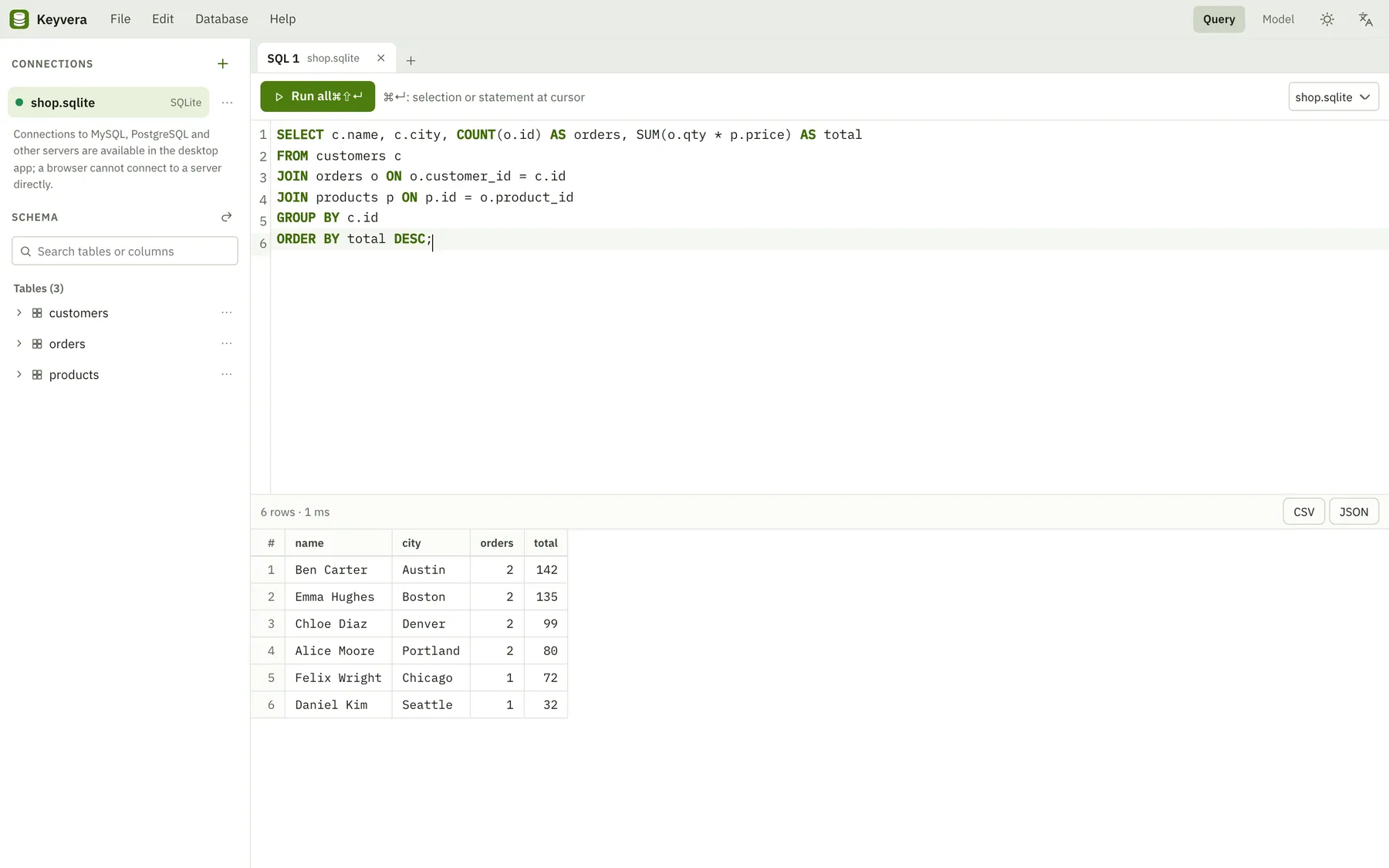1389x868 pixels.
Task: Select the Felix Wright cell
Action: [339, 678]
